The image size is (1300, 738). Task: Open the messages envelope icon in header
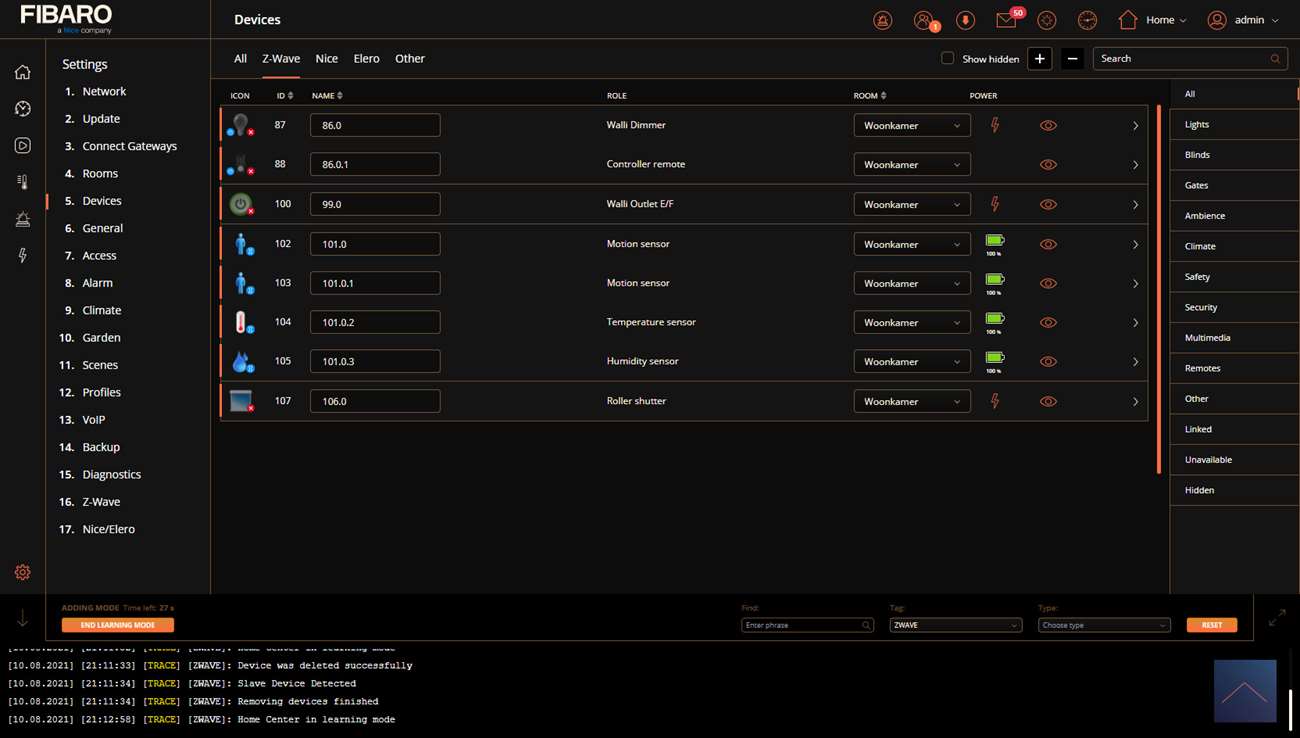point(1006,20)
